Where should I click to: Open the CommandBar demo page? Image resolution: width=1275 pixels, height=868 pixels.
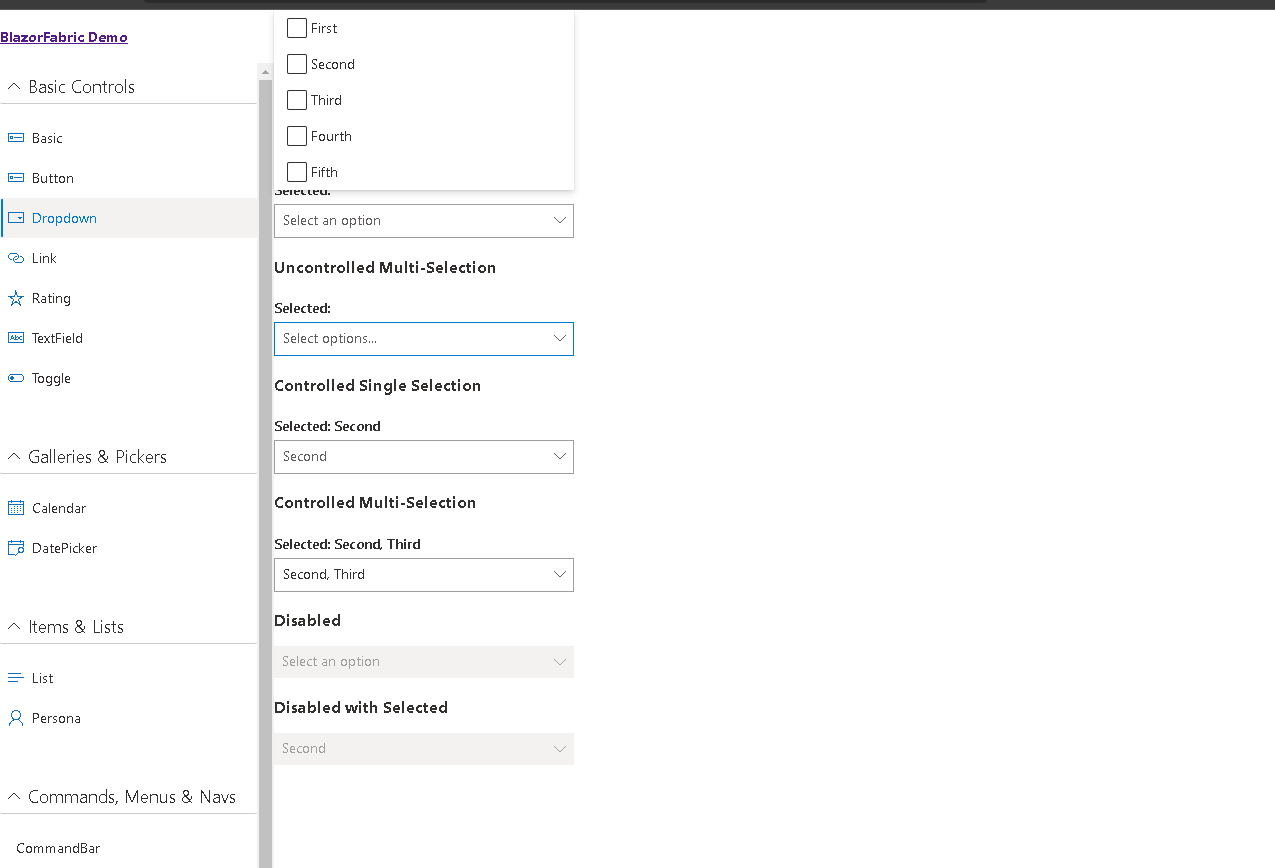click(58, 847)
